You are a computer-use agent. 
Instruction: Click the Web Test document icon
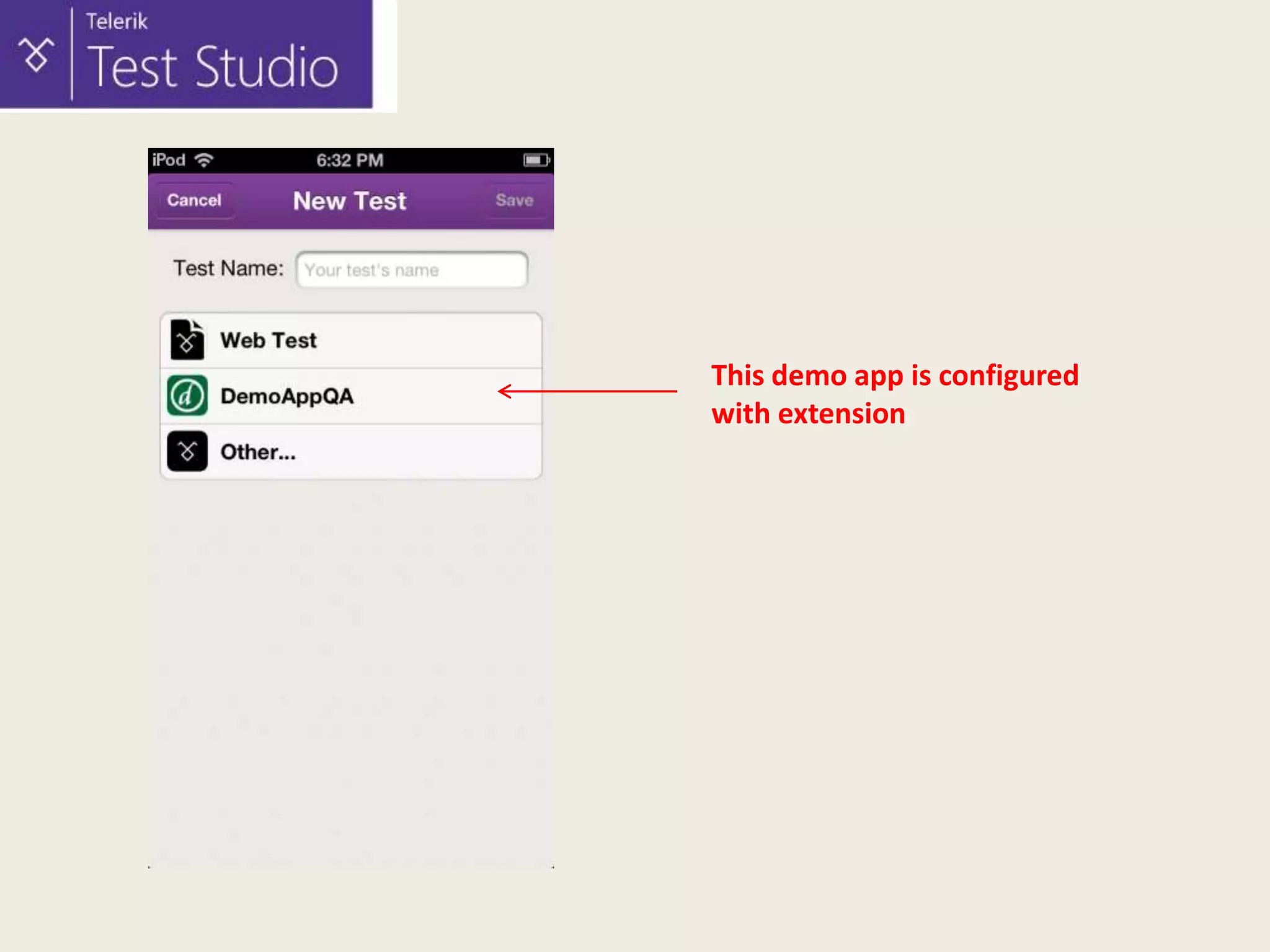pos(187,340)
